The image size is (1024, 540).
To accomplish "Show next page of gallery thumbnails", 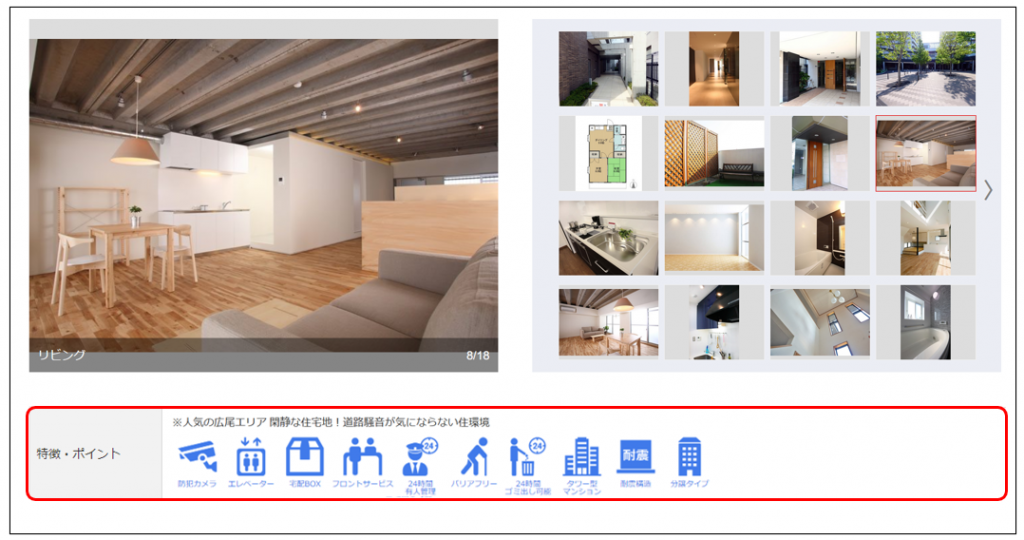I will 988,190.
